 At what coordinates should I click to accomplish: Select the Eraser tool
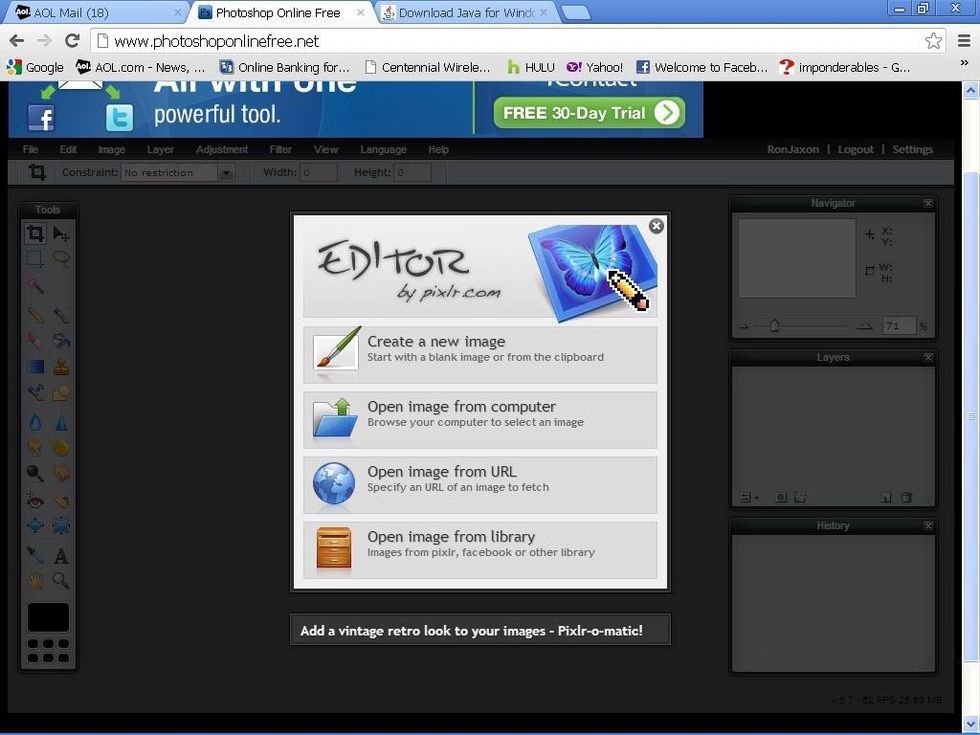35,341
